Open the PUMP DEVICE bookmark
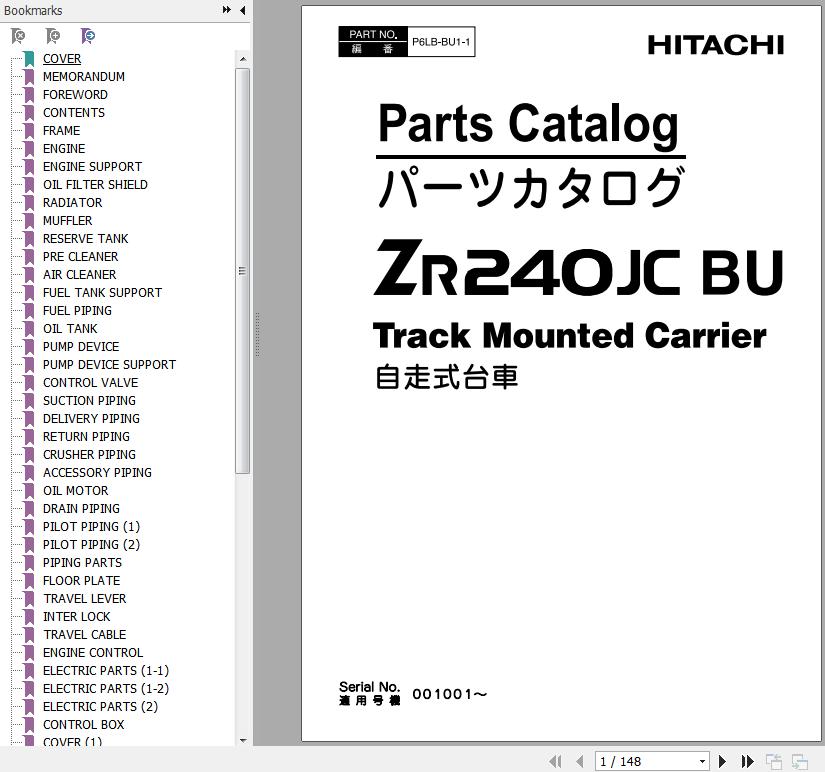Screen dimensions: 825x772 [x=81, y=347]
